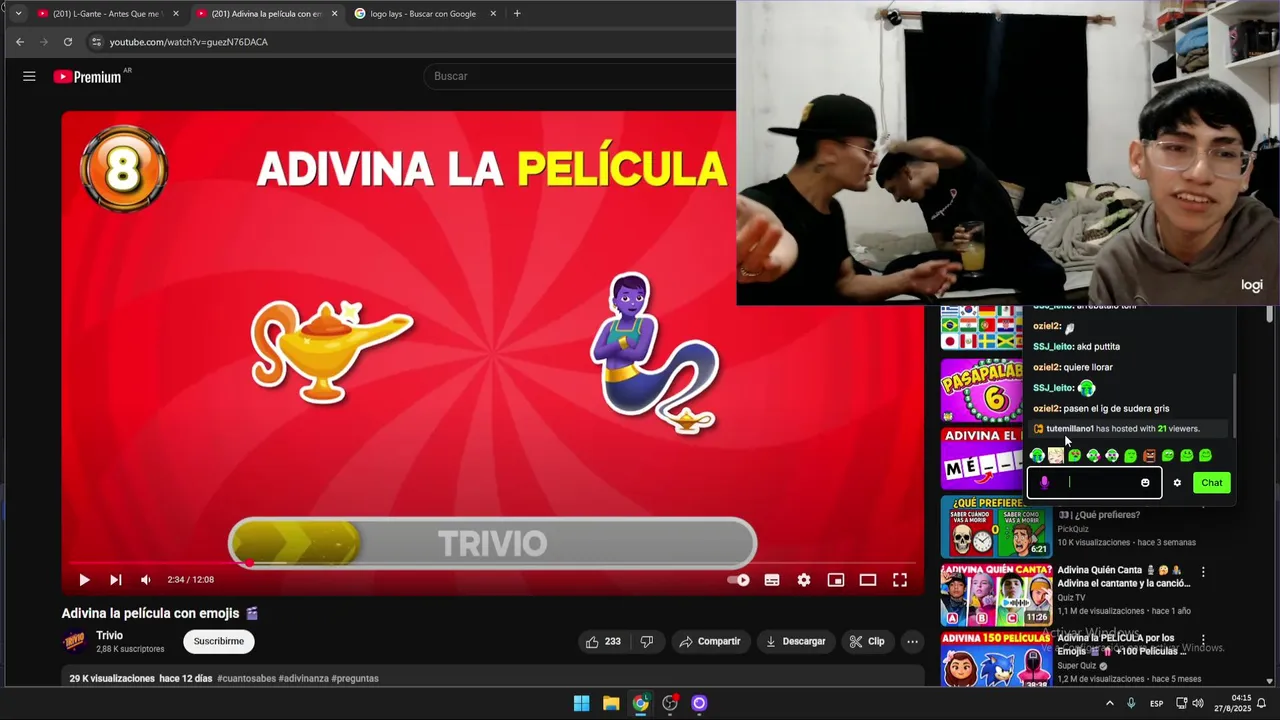Open the notifications bell in taskbar
The height and width of the screenshot is (720, 1280).
point(1262,703)
